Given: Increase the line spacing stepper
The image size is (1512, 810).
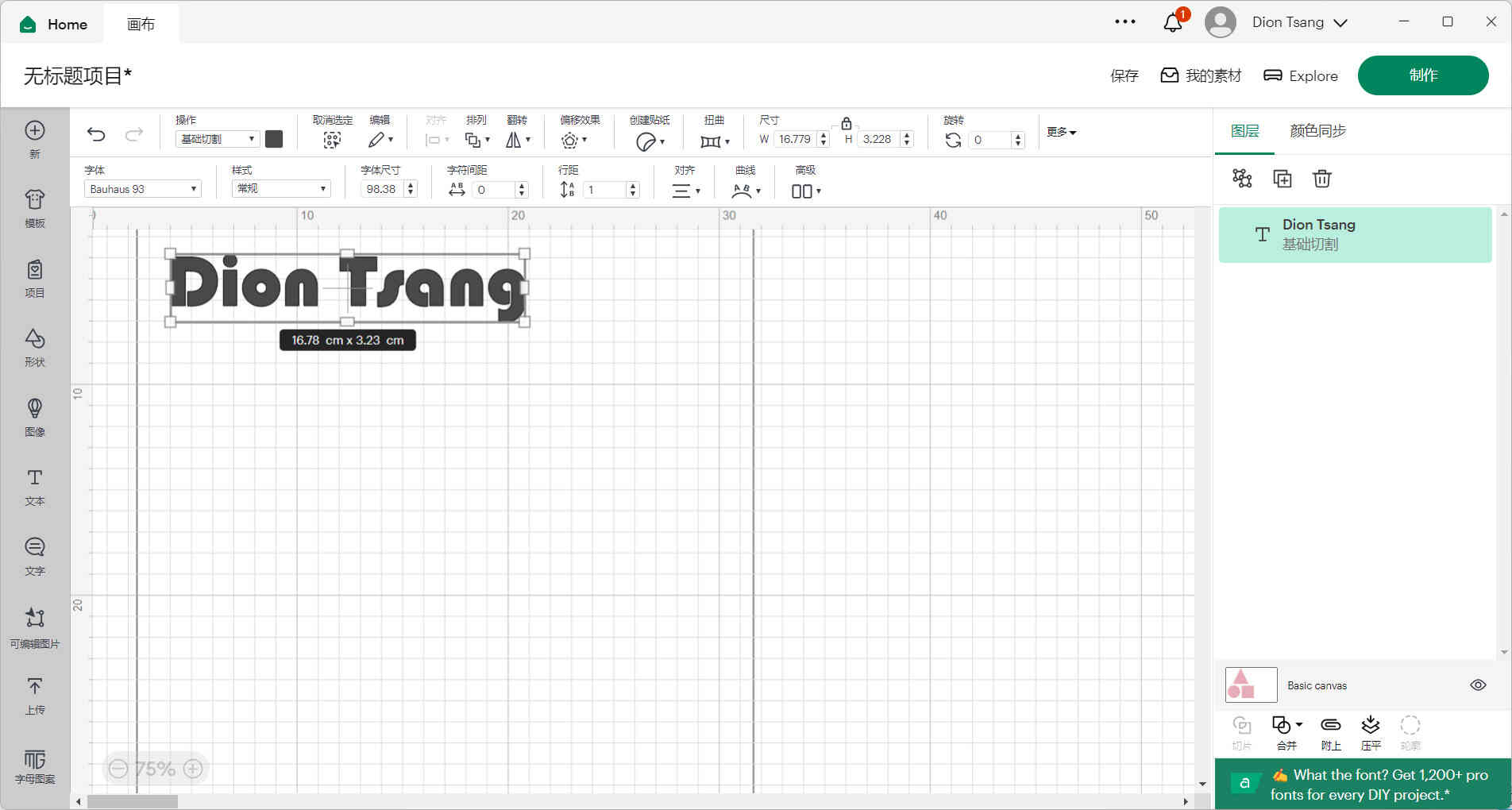Looking at the screenshot, I should [633, 186].
